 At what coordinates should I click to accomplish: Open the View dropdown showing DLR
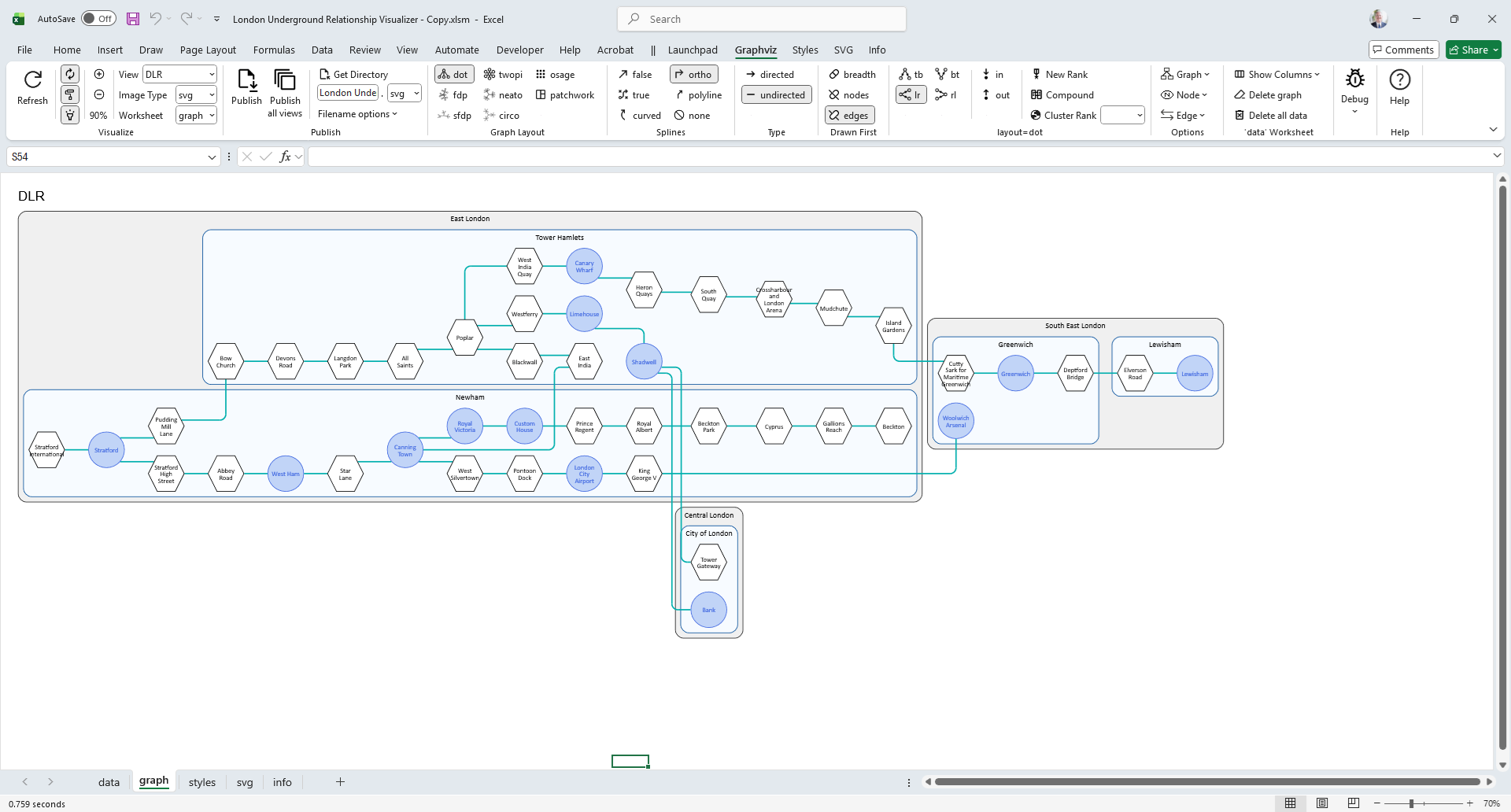(179, 75)
